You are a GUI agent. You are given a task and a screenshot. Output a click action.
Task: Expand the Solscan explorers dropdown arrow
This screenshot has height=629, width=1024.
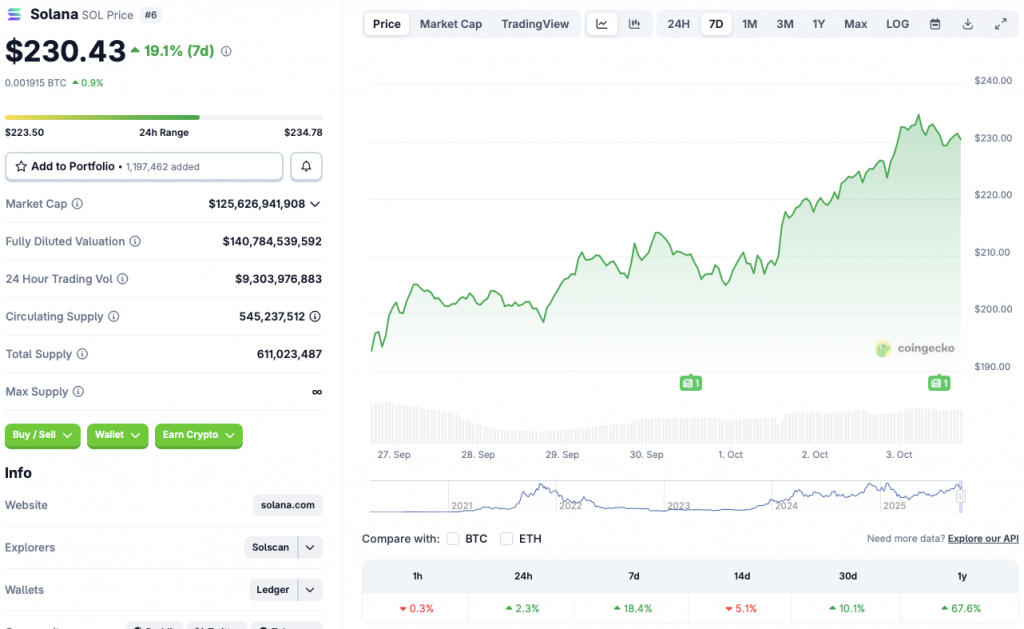pyautogui.click(x=310, y=548)
